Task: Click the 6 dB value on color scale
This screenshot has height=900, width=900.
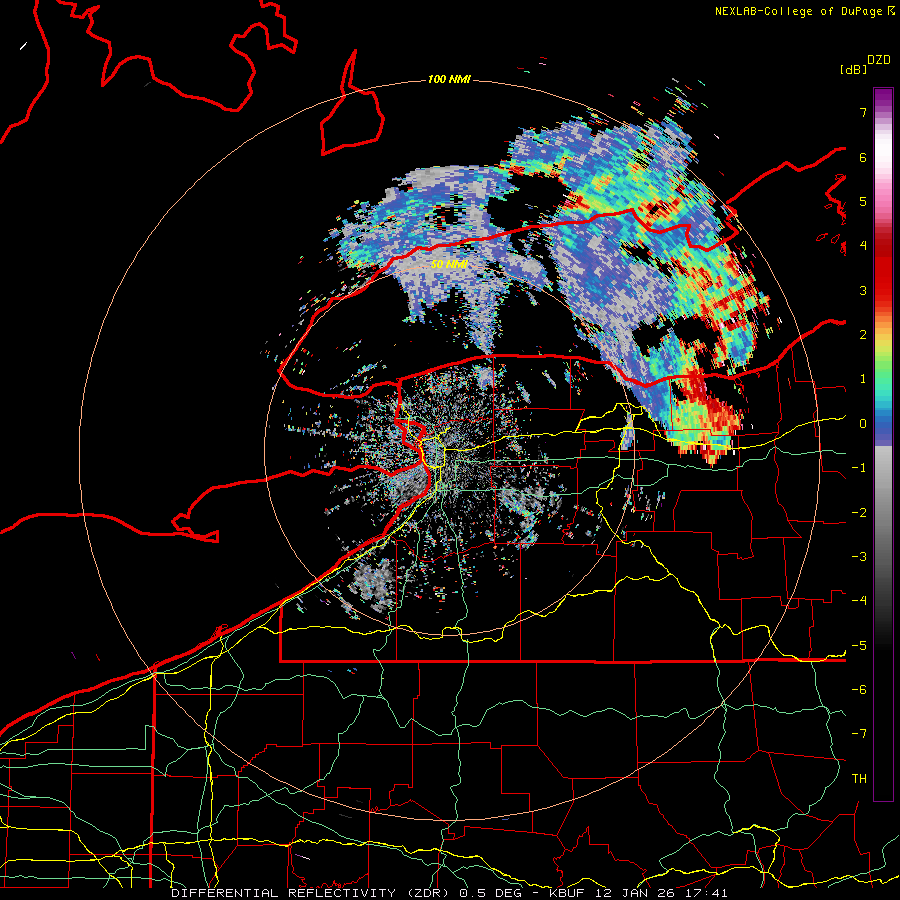Action: coord(863,157)
